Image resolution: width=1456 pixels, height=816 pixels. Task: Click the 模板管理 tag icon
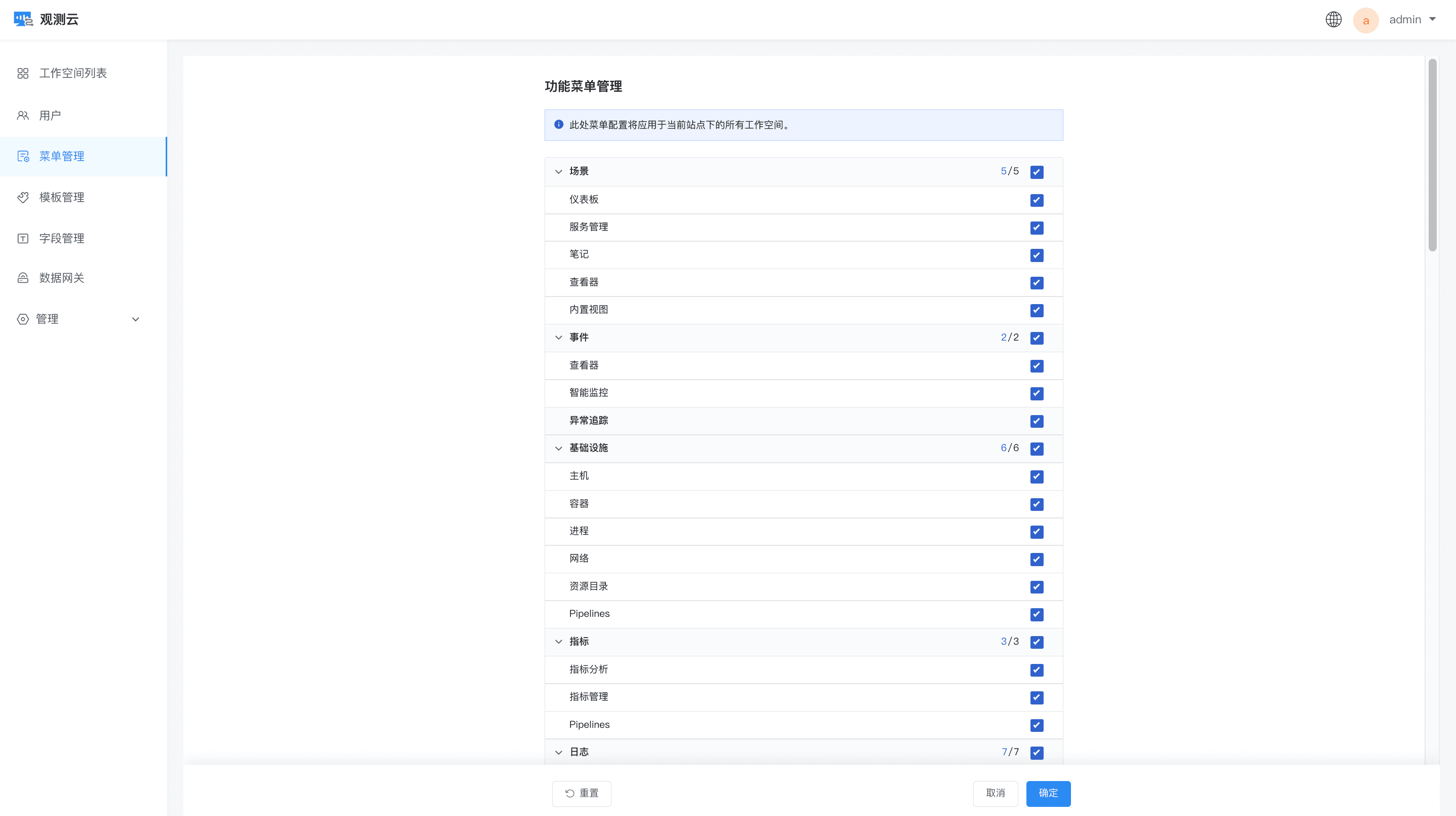click(23, 197)
